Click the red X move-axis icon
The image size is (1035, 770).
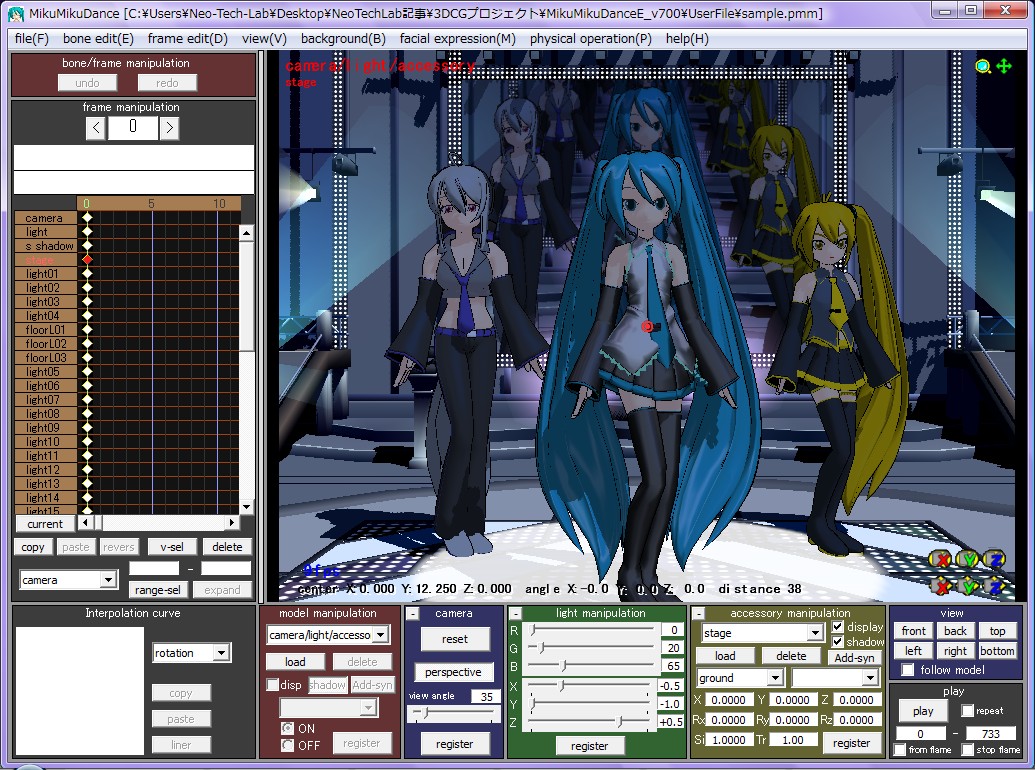pyautogui.click(x=942, y=585)
